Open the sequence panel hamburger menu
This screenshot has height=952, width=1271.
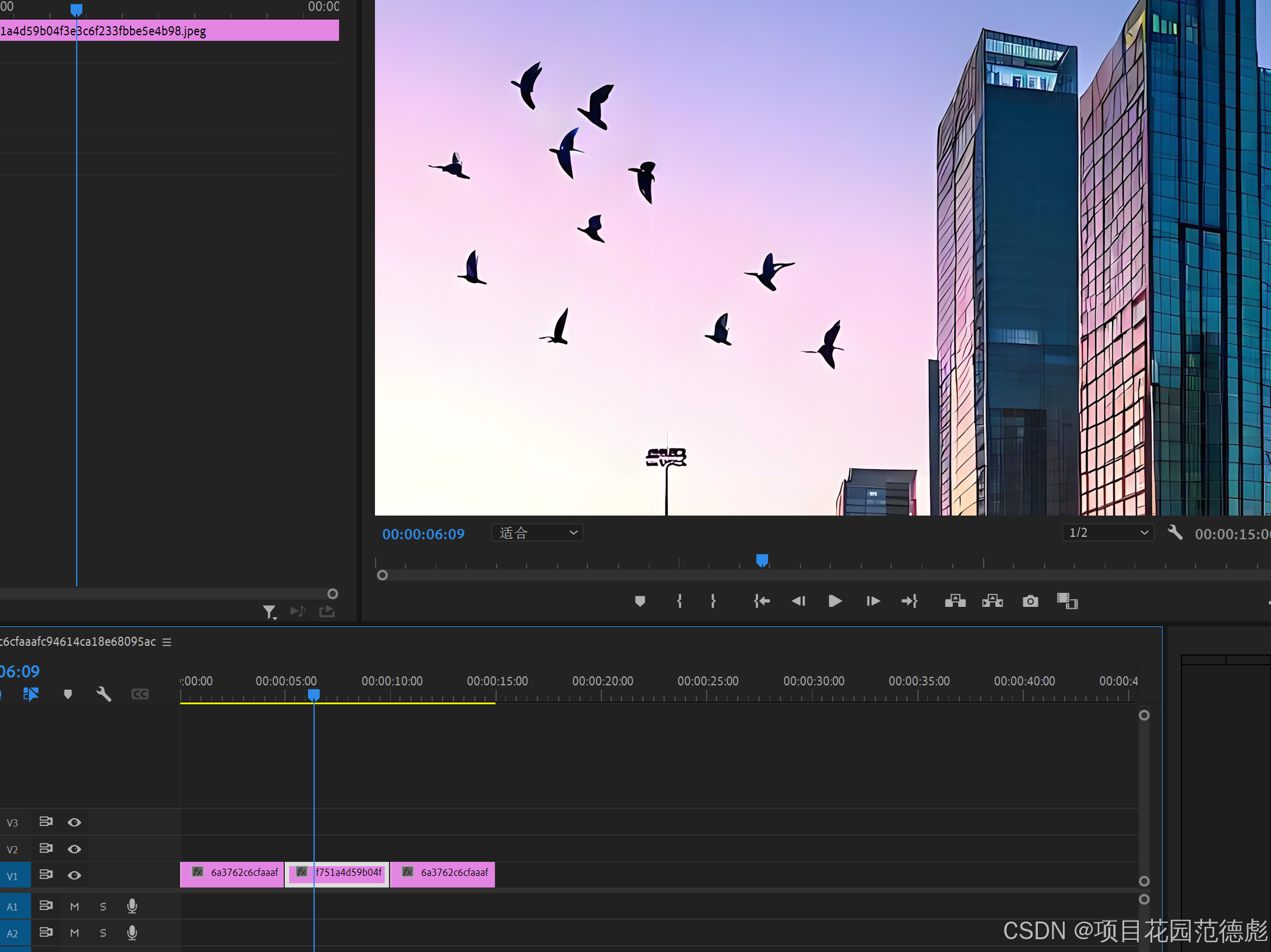coord(167,642)
